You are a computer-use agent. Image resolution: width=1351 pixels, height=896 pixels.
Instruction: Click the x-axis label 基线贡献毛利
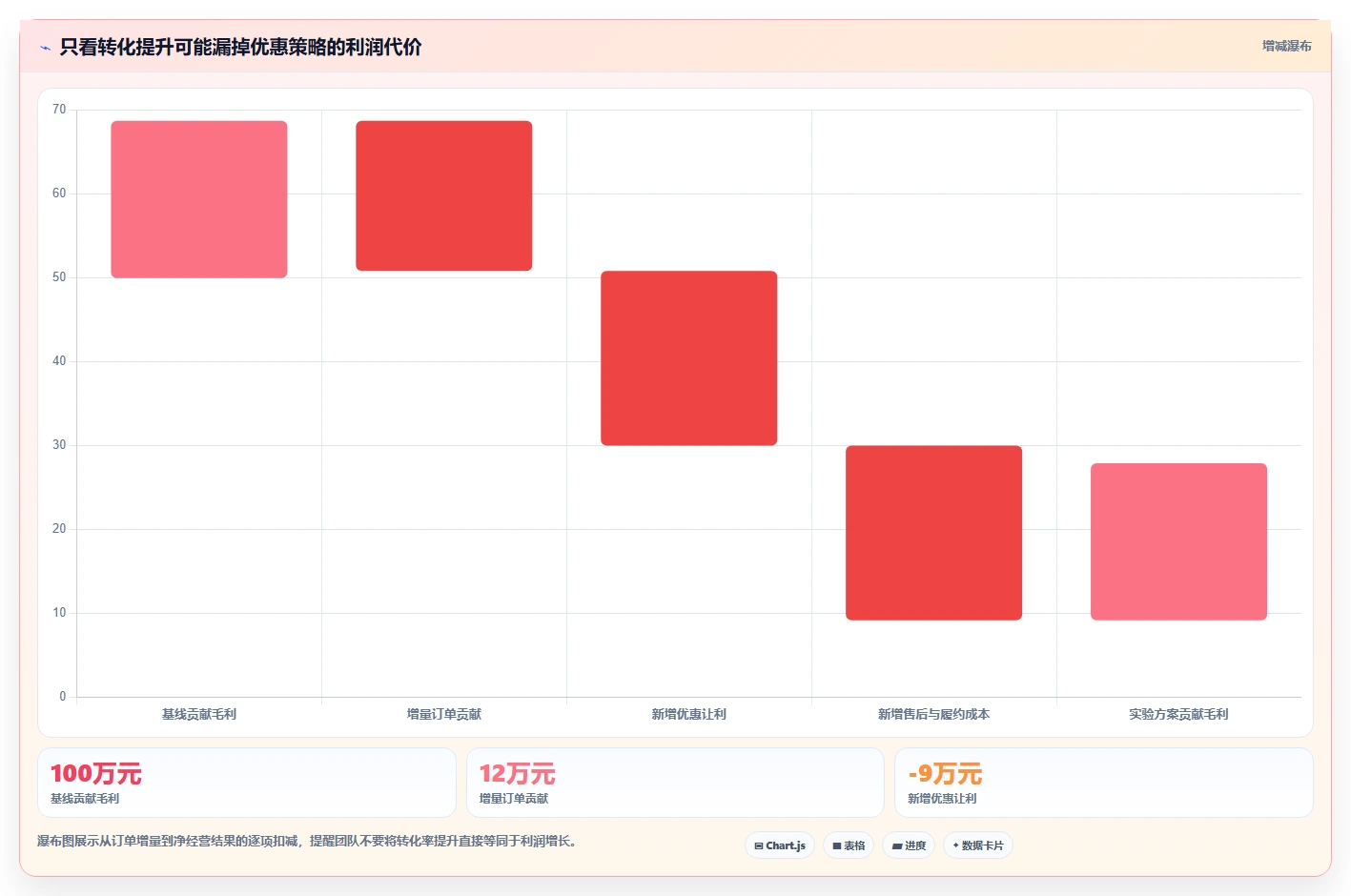point(199,714)
